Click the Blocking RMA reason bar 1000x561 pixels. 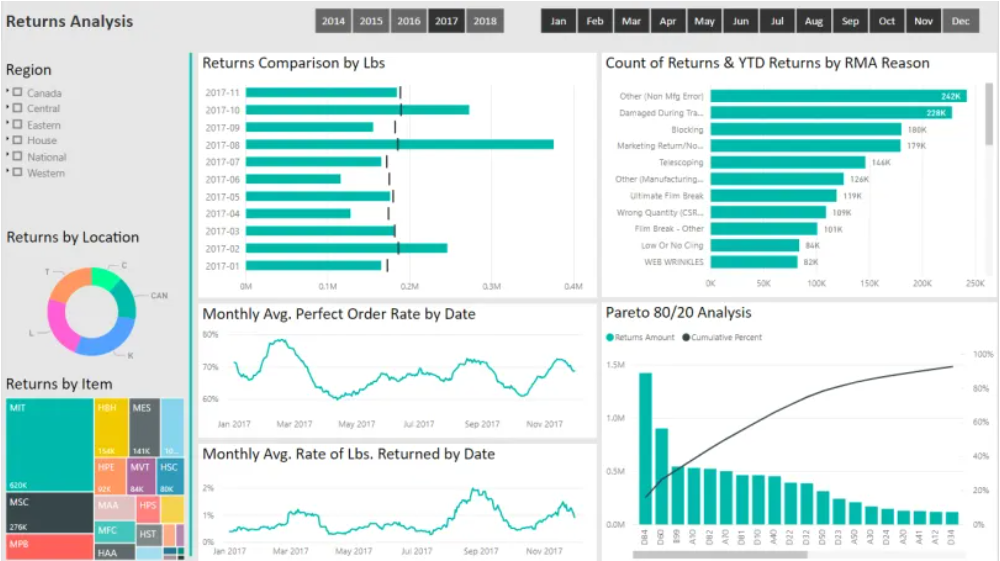tap(806, 129)
